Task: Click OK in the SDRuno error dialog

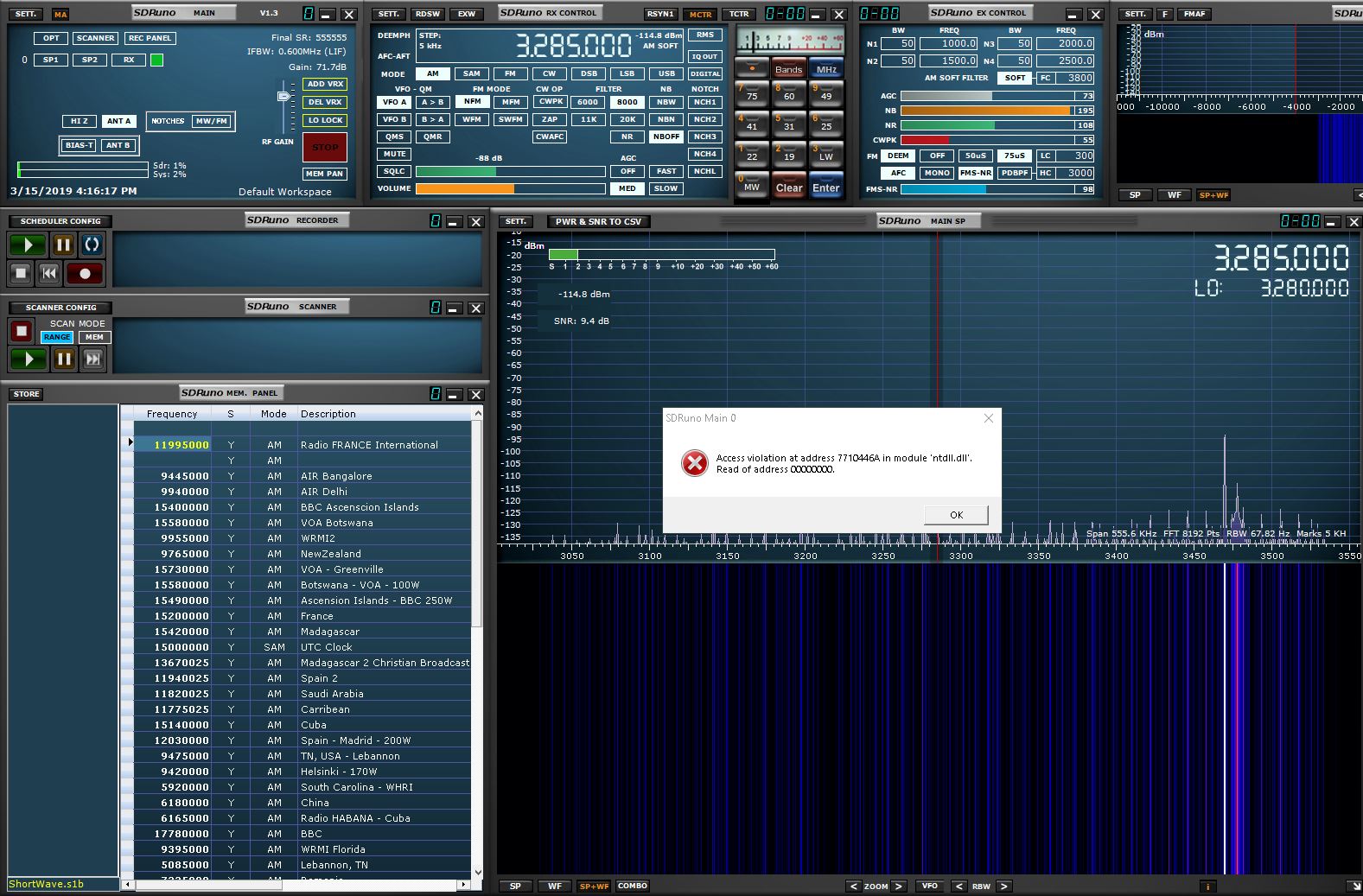Action: pos(956,515)
